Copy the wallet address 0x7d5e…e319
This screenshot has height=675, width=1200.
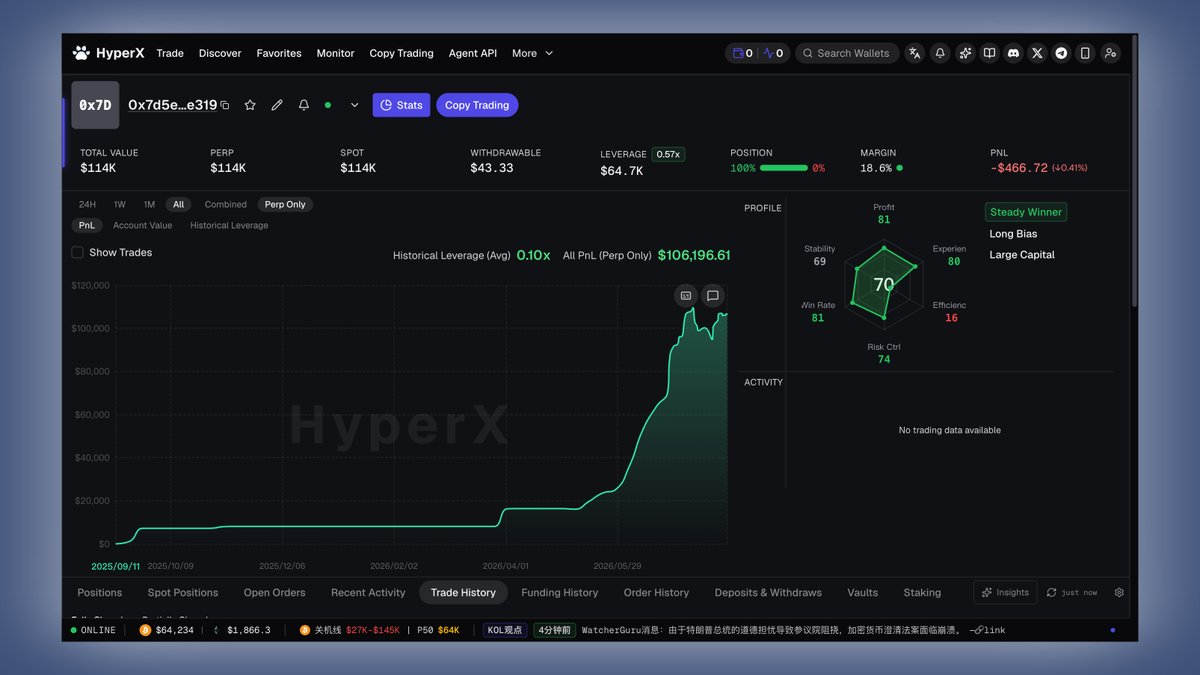[x=225, y=105]
